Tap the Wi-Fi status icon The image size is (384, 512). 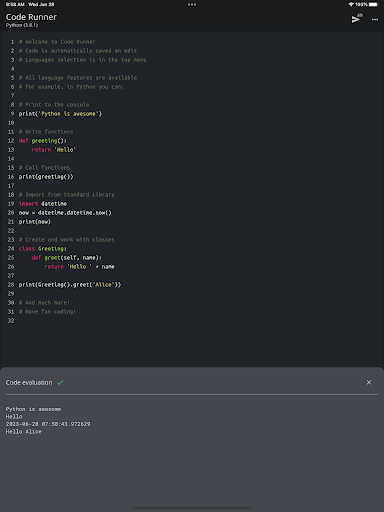pos(351,4)
